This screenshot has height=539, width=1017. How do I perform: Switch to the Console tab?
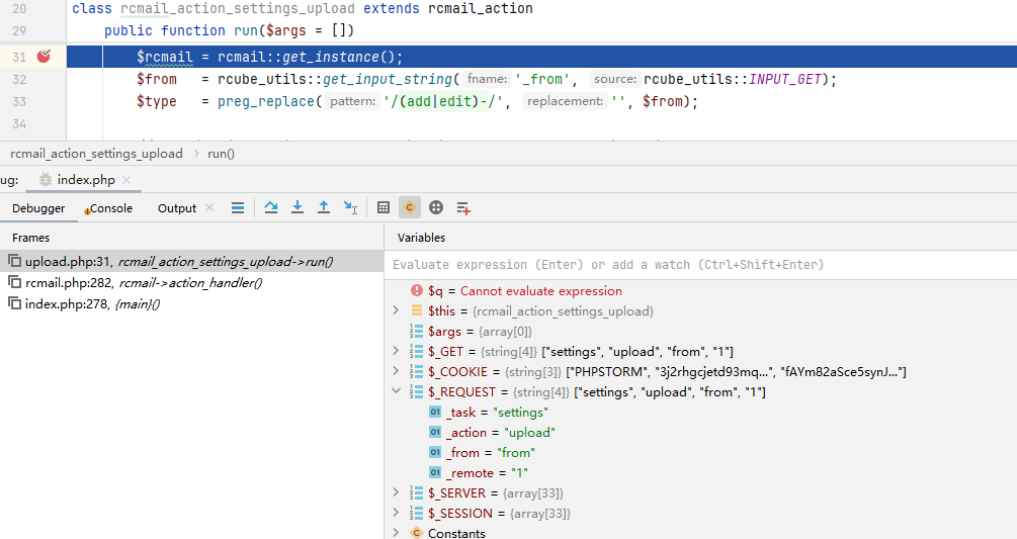tap(111, 208)
